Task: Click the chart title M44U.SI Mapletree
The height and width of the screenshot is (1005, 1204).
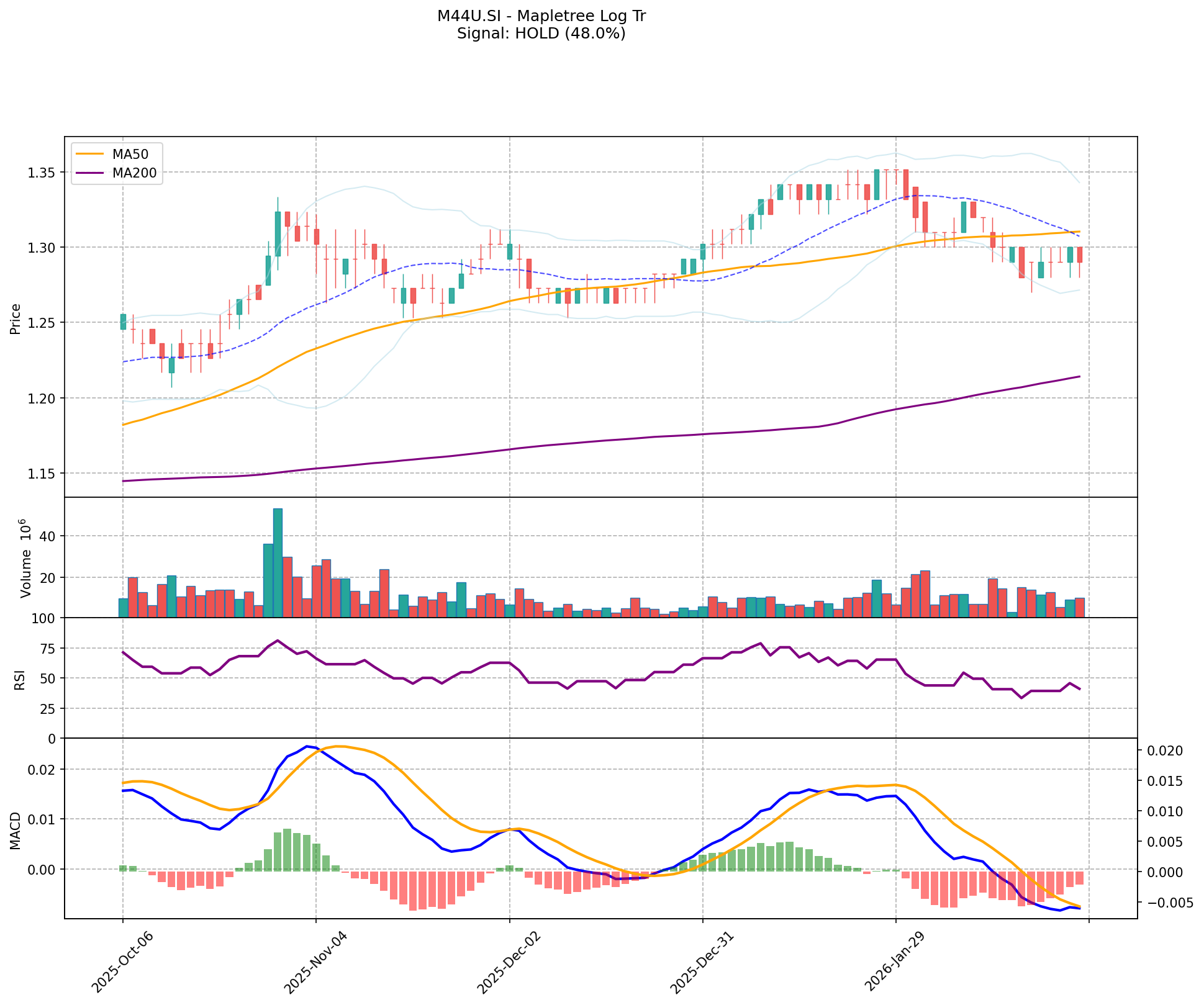Action: 541,17
